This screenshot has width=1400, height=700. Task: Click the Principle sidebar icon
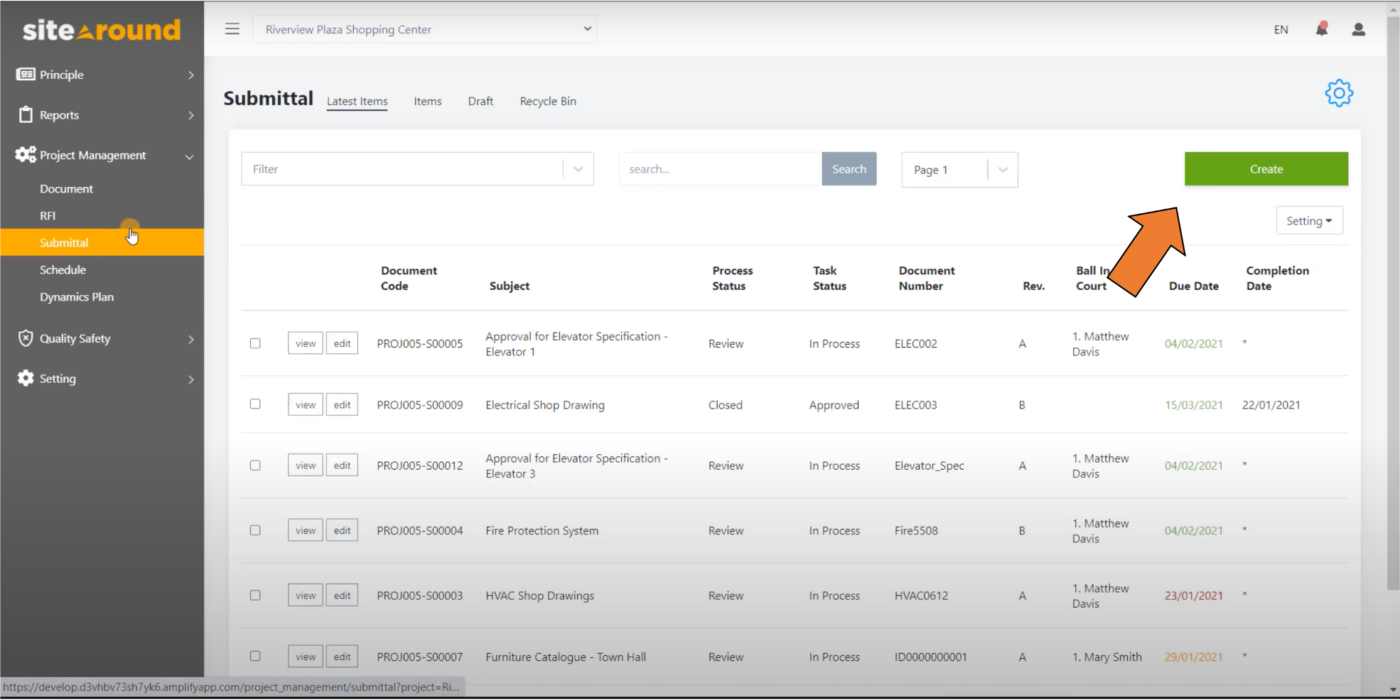(25, 74)
